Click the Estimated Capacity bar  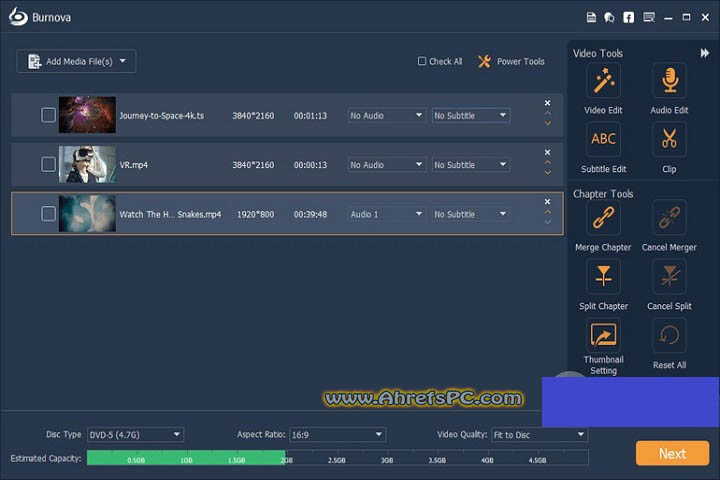338,457
